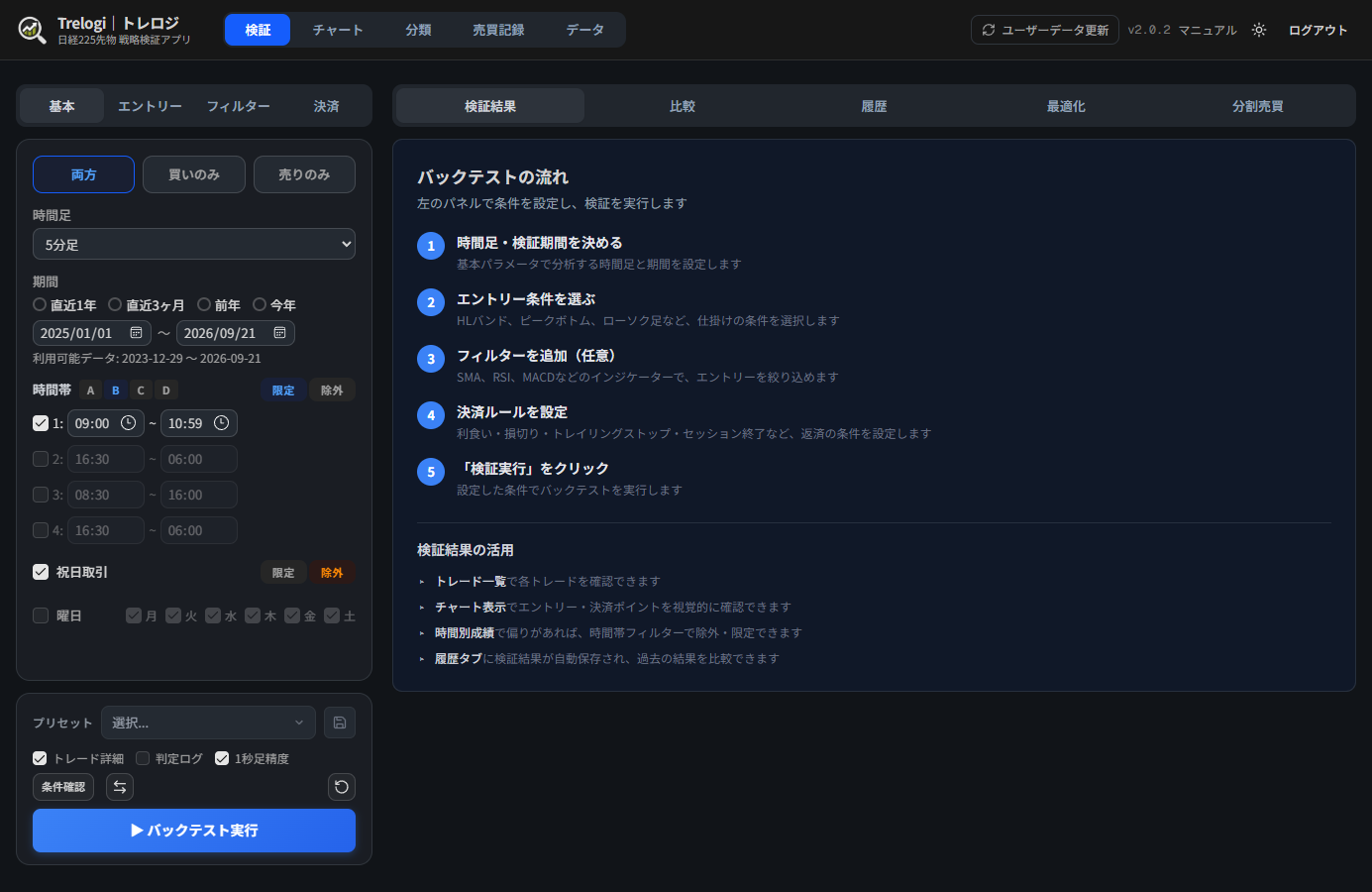Open the 最適化 results tab

click(1066, 106)
